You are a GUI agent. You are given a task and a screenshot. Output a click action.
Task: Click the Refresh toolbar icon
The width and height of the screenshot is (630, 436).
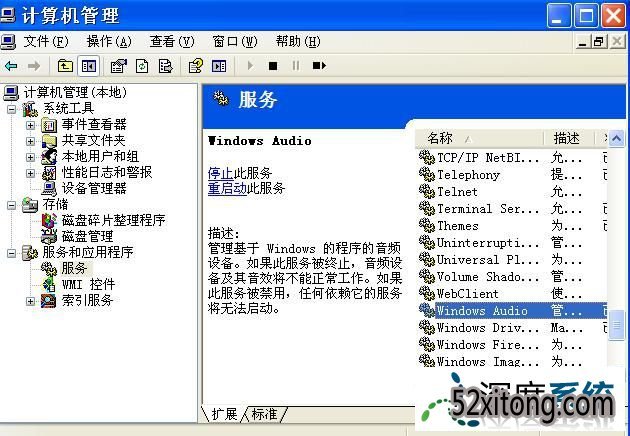[x=142, y=66]
